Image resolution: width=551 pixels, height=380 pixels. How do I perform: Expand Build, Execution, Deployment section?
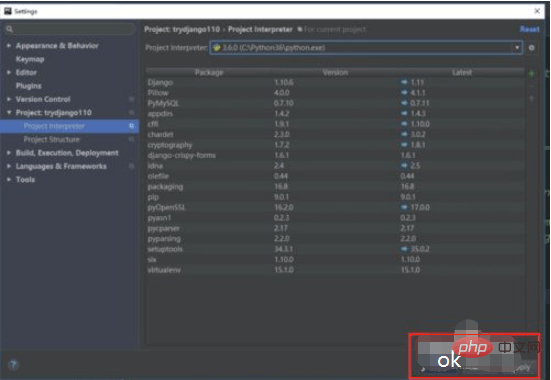[9, 153]
